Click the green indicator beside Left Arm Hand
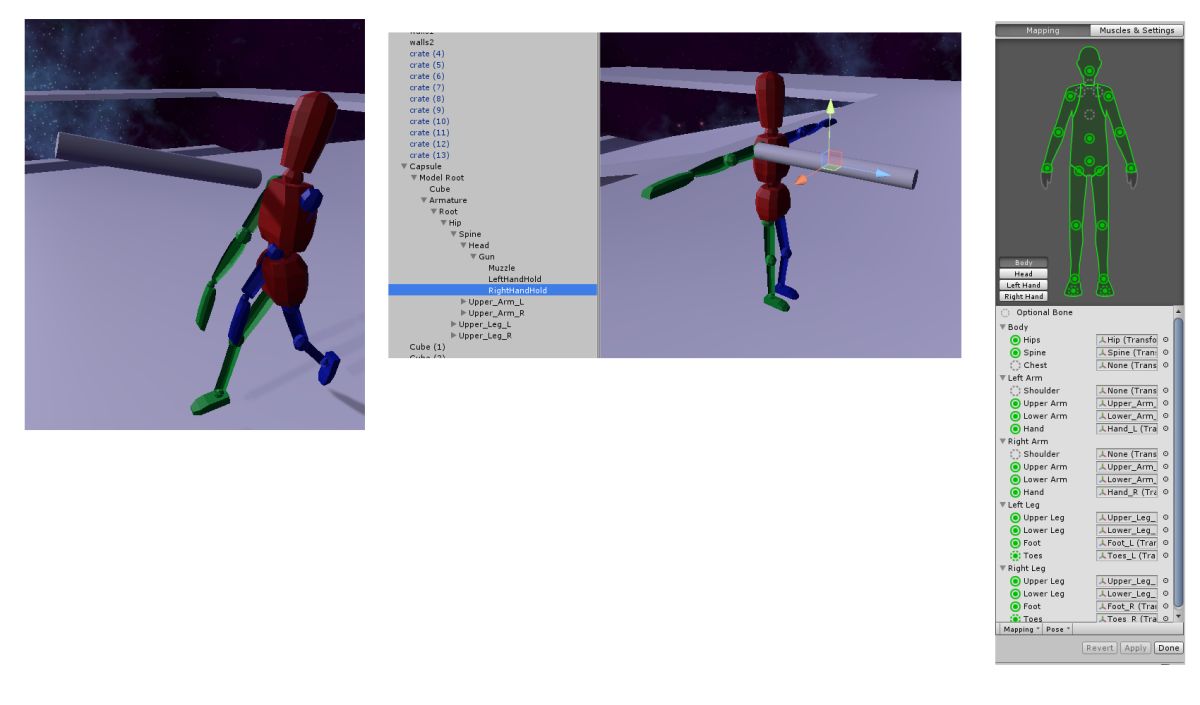 1015,429
